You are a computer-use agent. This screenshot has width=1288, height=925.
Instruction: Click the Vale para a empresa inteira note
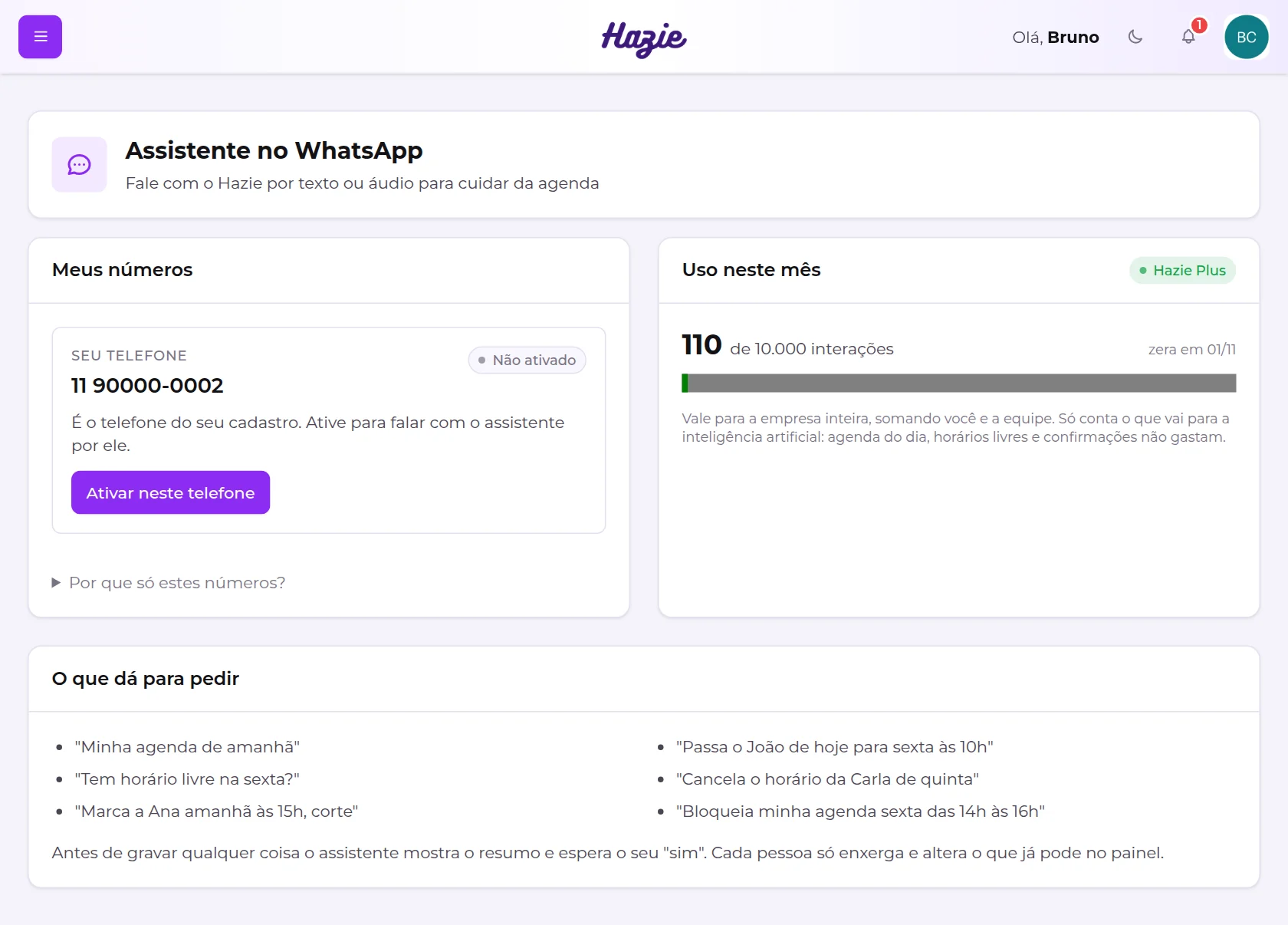click(x=955, y=428)
